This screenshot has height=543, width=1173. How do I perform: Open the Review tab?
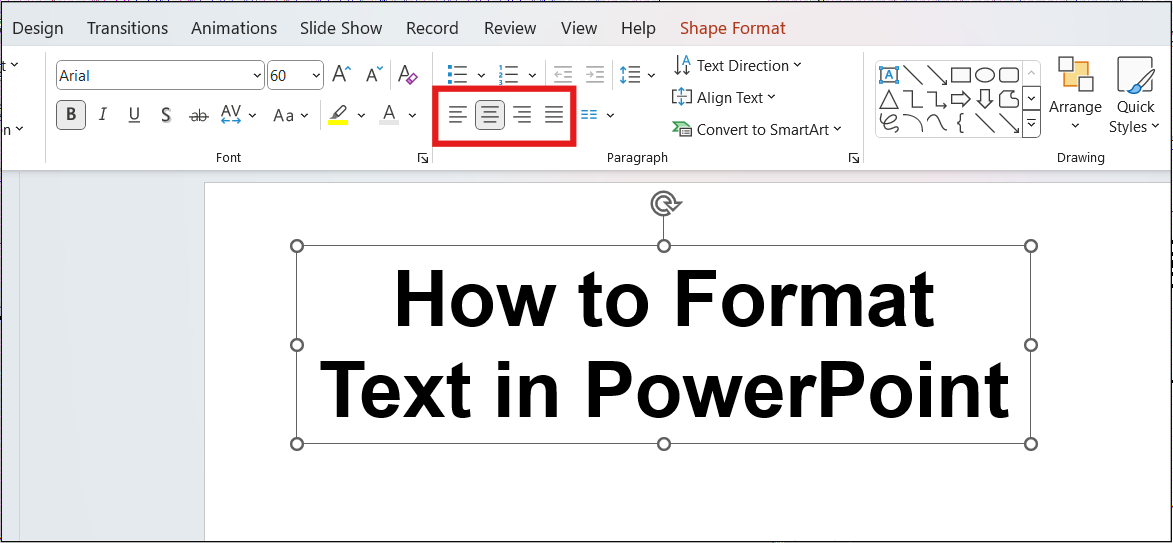tap(510, 28)
